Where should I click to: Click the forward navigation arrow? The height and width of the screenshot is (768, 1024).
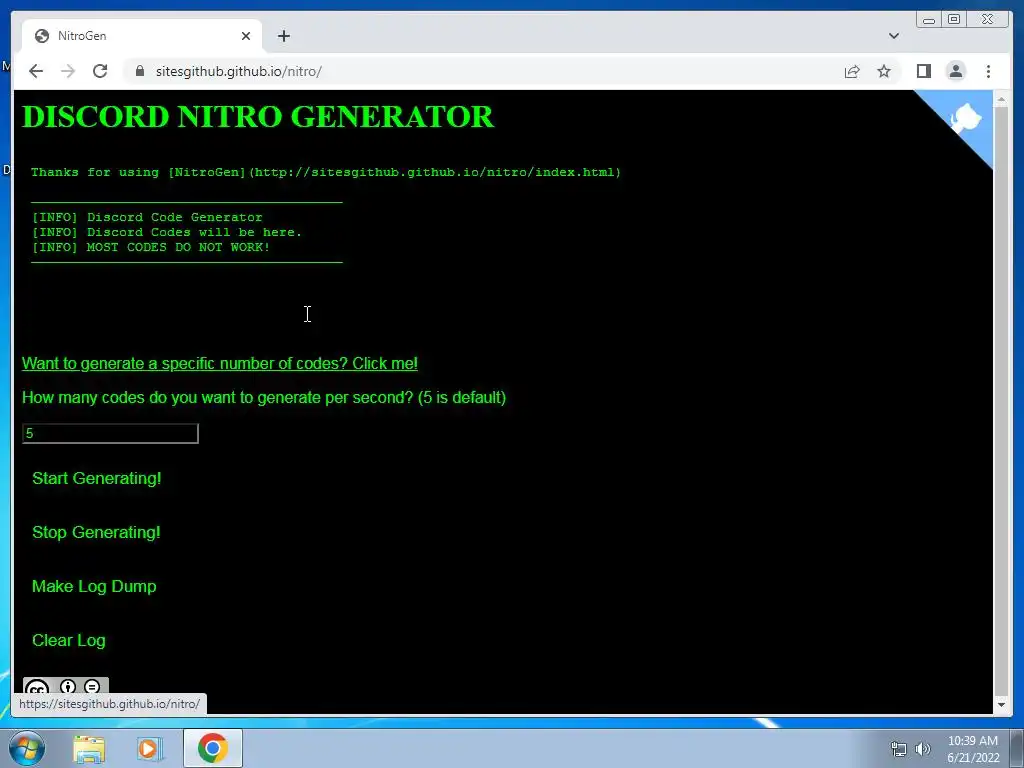coord(68,71)
